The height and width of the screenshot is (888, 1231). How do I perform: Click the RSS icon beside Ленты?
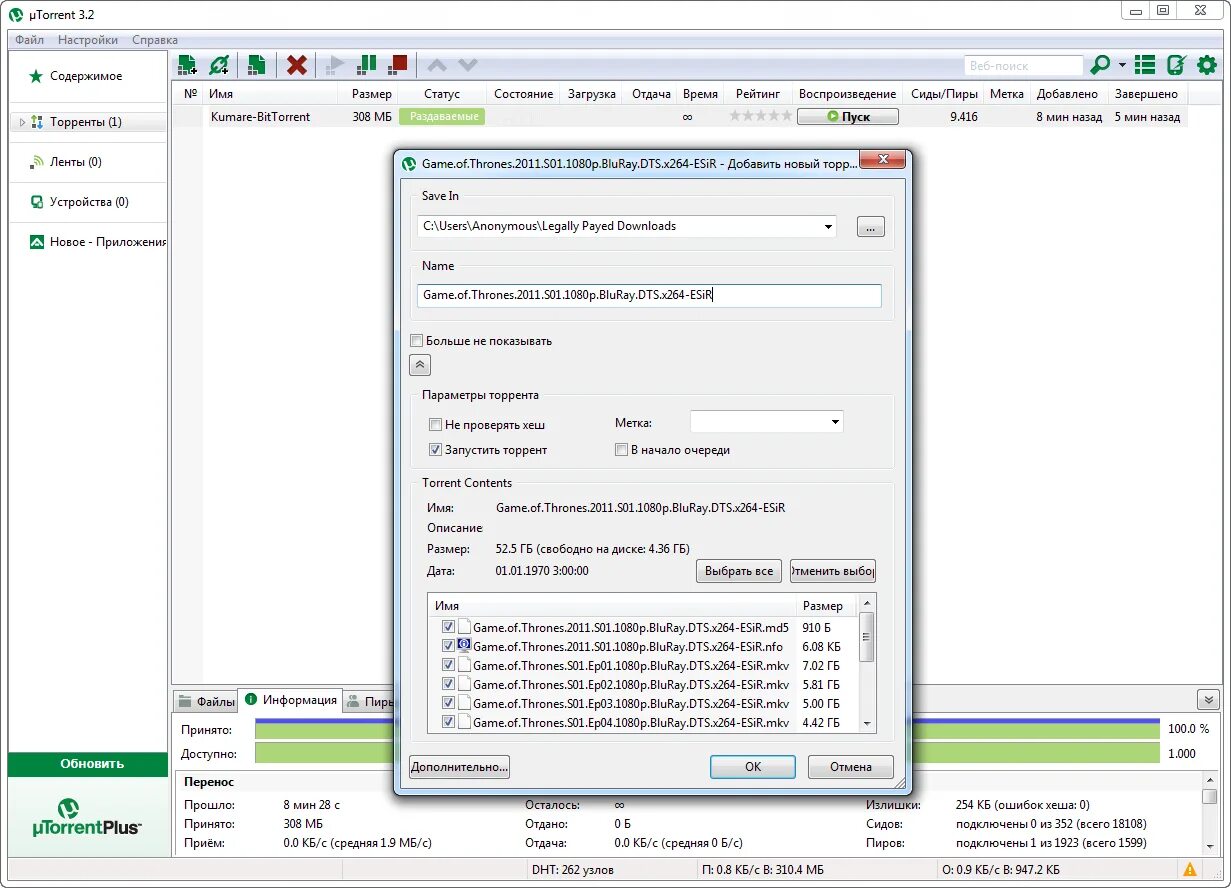(x=37, y=162)
